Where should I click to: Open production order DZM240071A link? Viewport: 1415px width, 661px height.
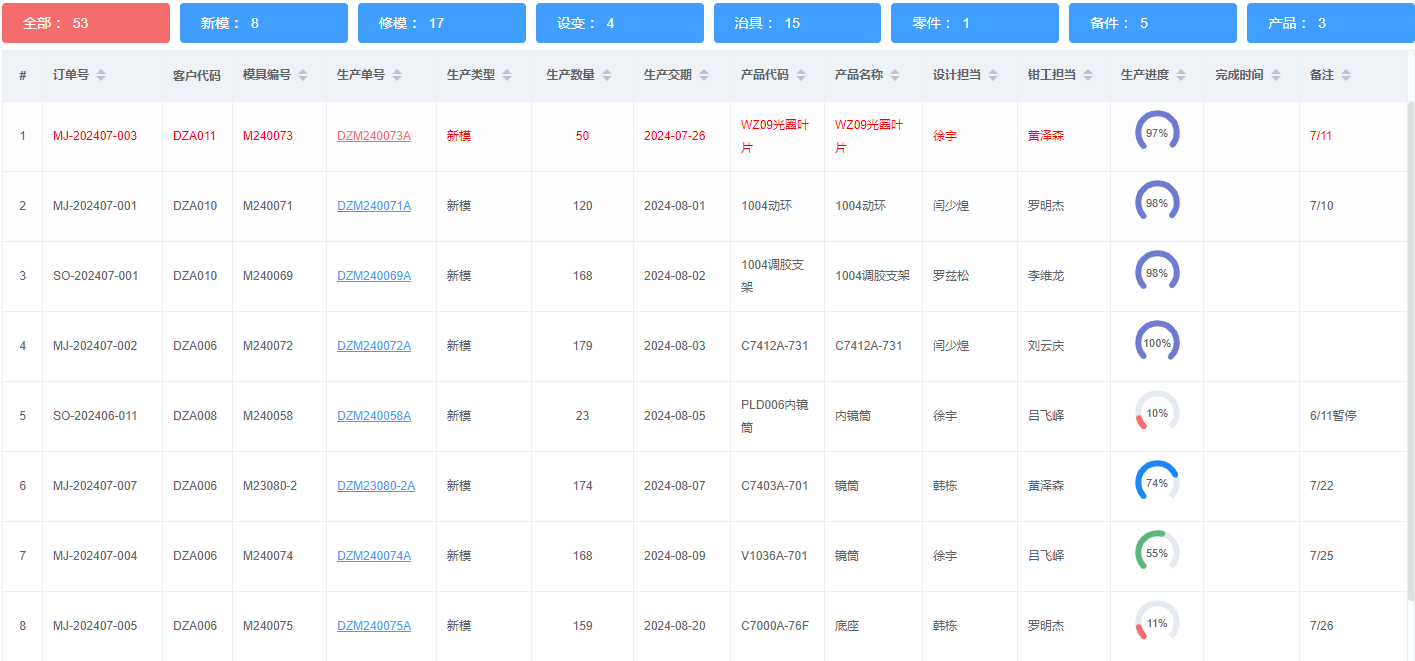pyautogui.click(x=374, y=206)
